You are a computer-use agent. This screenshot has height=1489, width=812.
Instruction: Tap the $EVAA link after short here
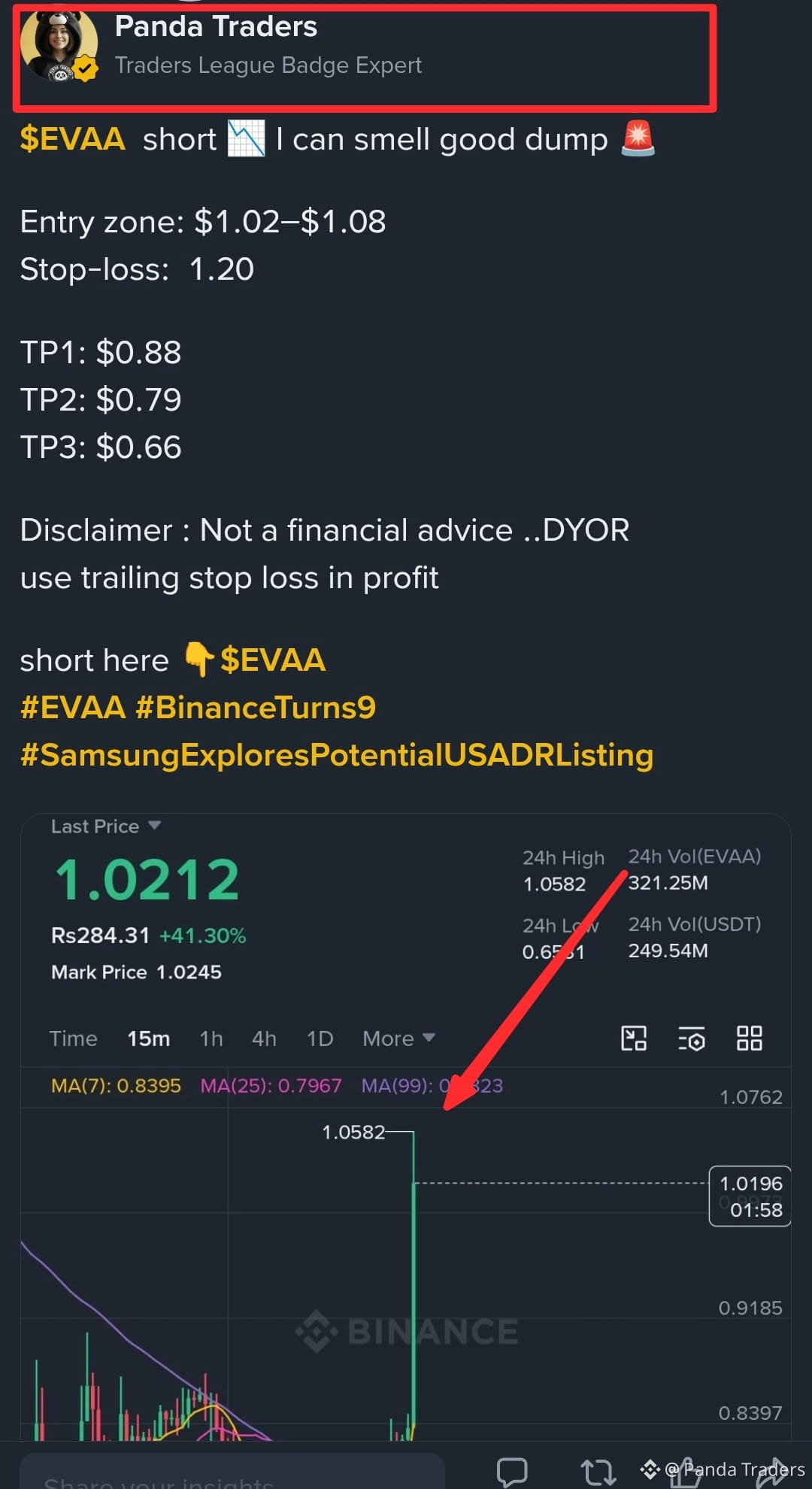(272, 660)
